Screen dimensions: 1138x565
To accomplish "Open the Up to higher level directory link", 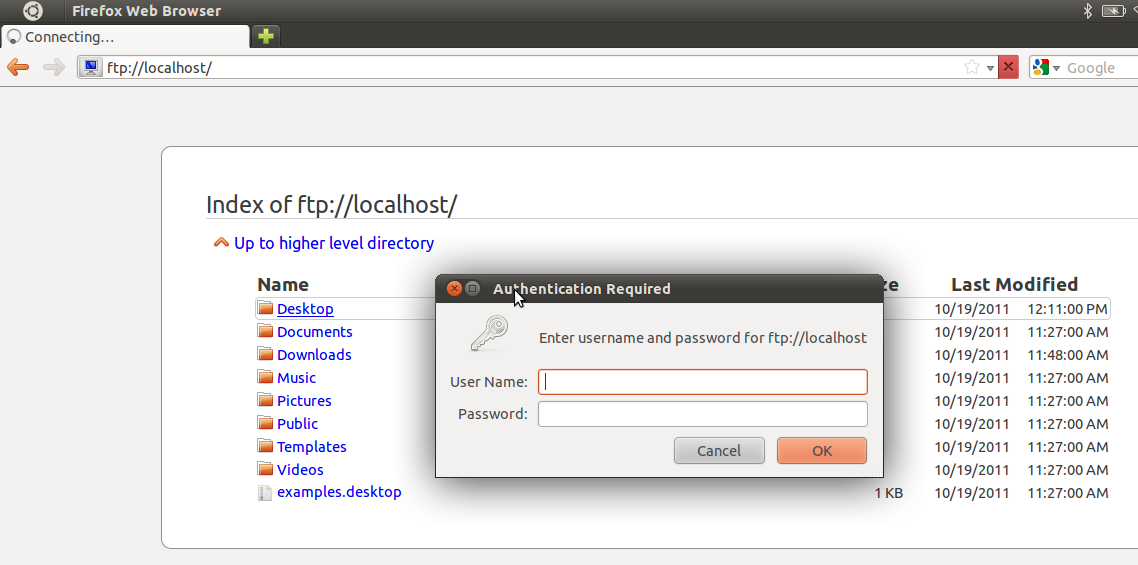I will point(333,243).
